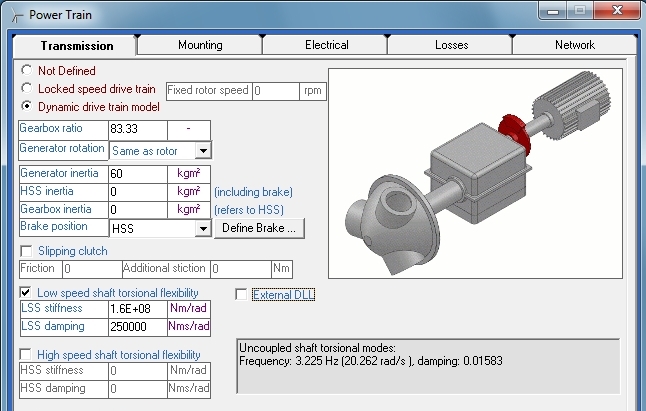Enable the Slipping clutch checkbox

point(26,251)
